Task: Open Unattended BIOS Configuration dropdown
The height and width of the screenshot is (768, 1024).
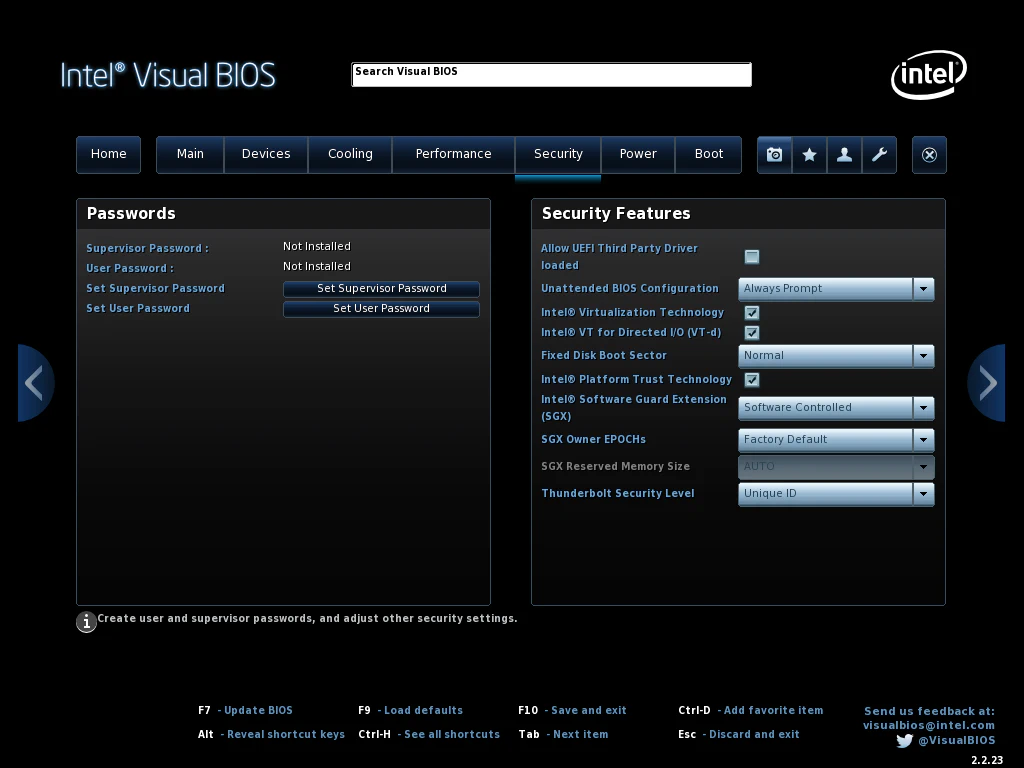Action: click(836, 289)
